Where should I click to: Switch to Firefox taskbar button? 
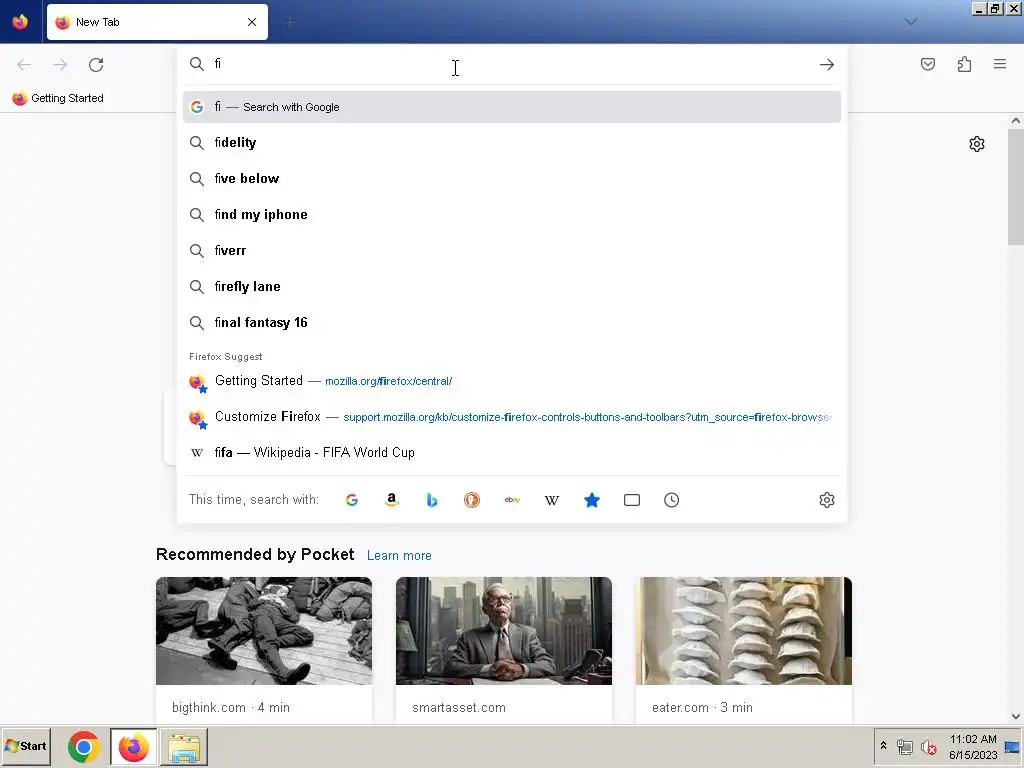134,747
